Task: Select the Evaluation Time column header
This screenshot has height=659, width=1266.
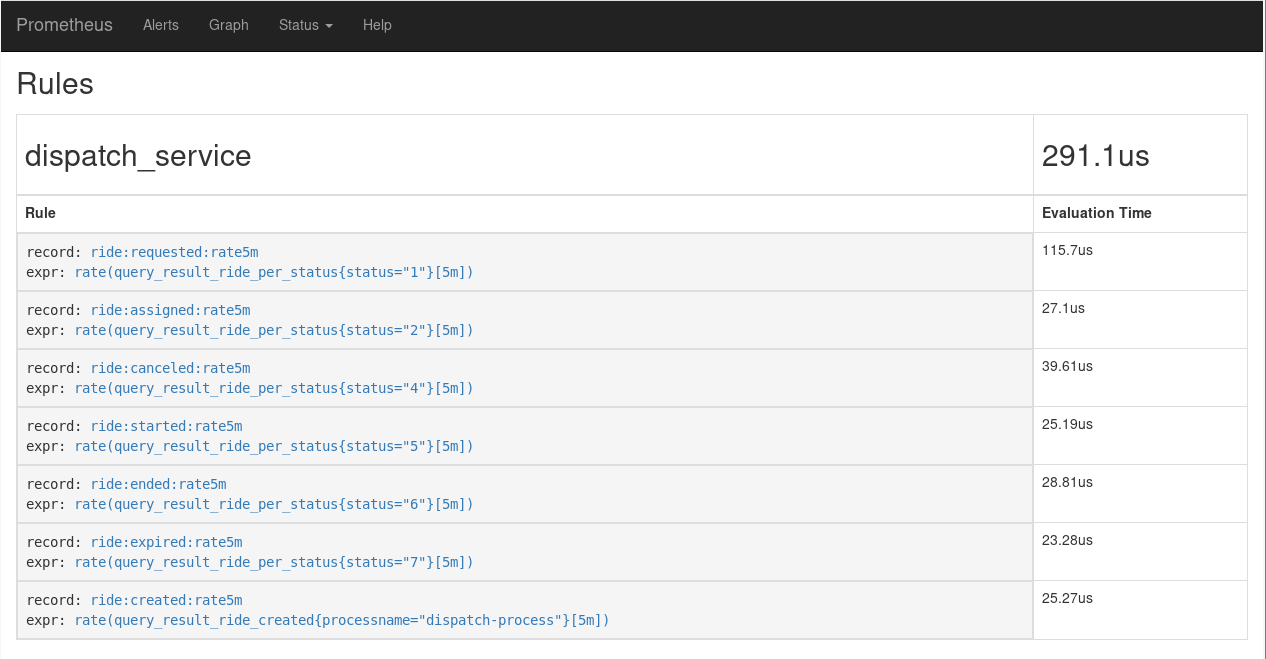Action: pyautogui.click(x=1097, y=213)
